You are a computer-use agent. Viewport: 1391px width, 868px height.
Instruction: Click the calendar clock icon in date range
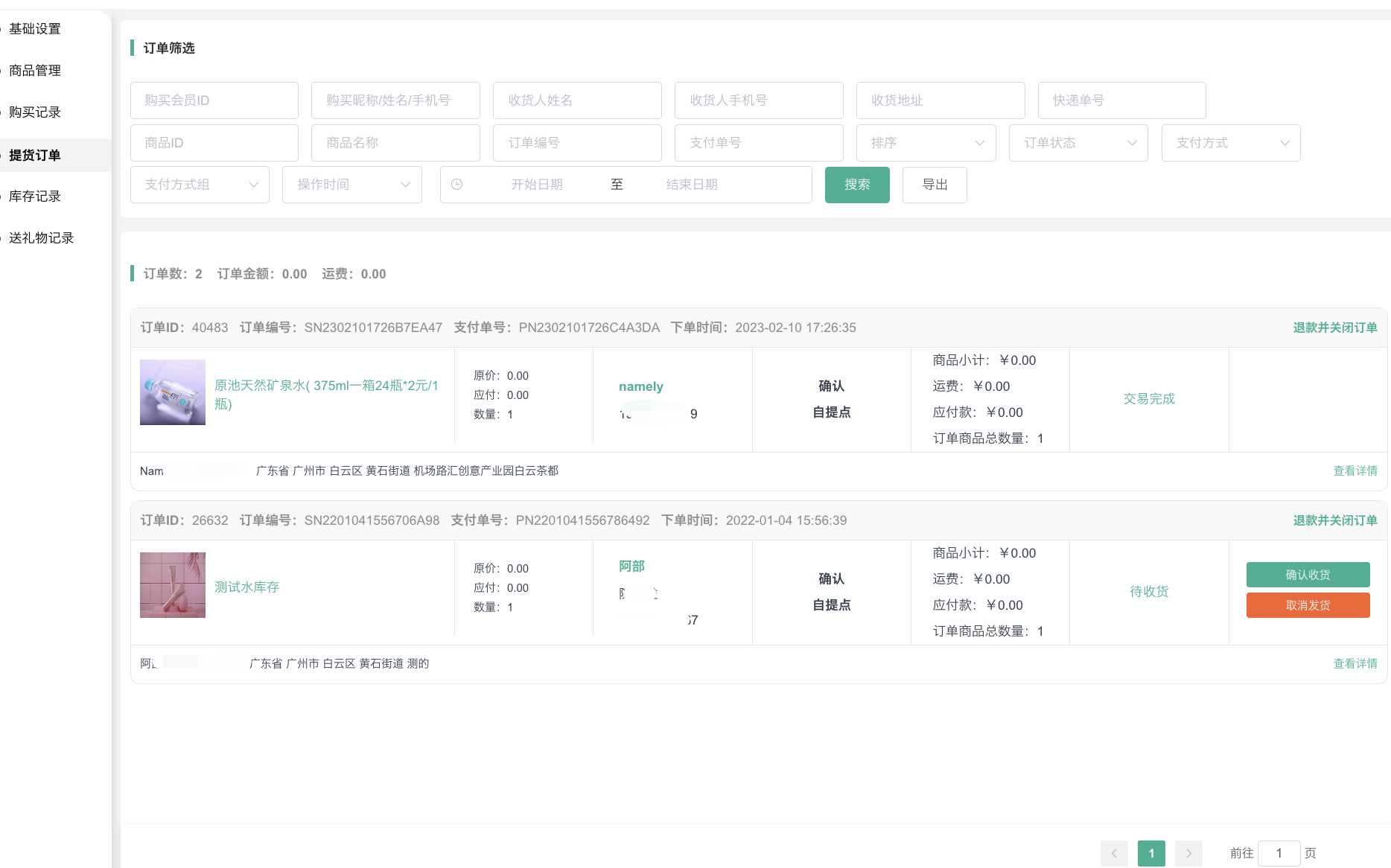[457, 185]
